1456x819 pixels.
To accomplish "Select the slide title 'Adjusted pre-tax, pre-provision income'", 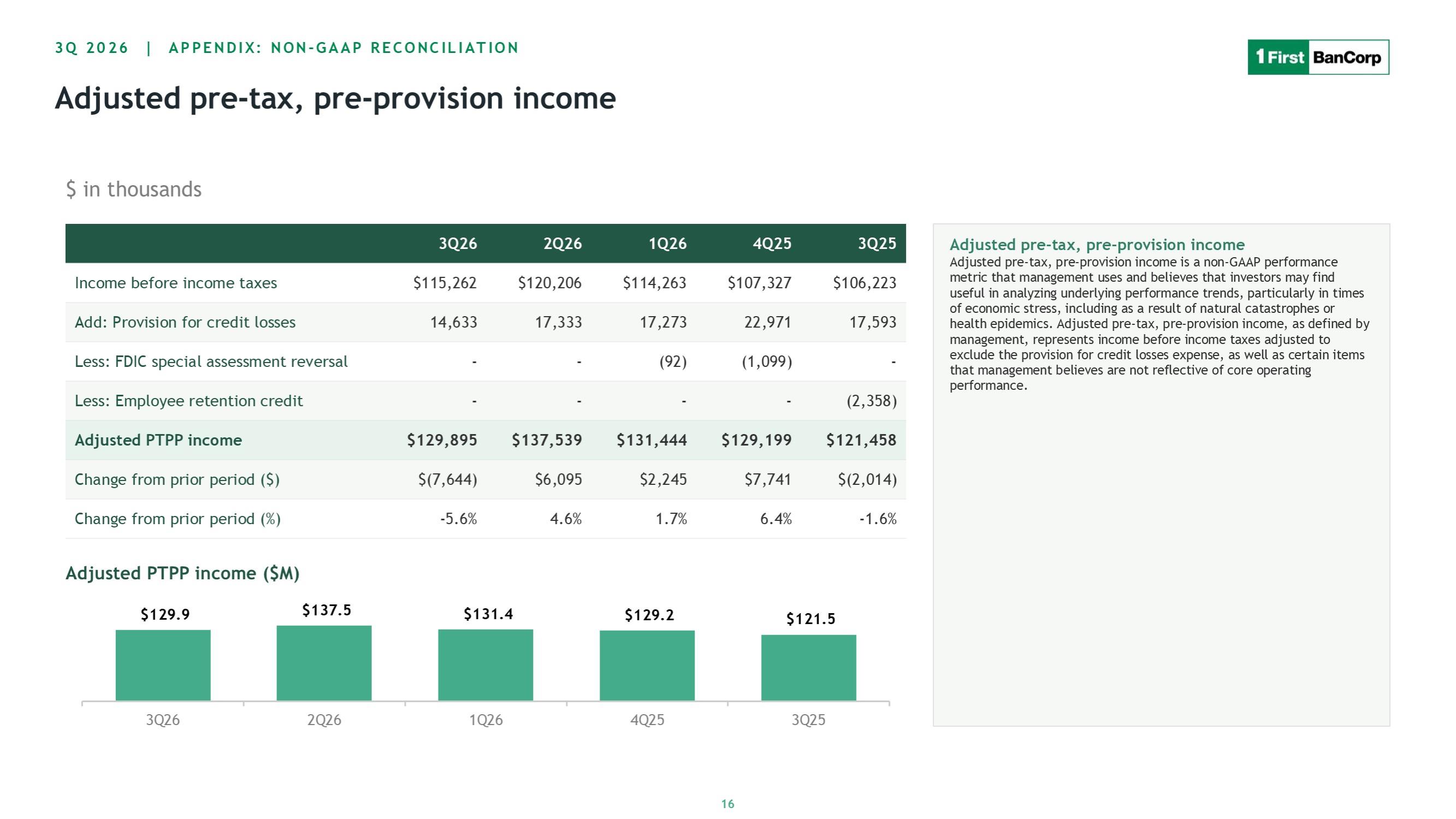I will (335, 99).
